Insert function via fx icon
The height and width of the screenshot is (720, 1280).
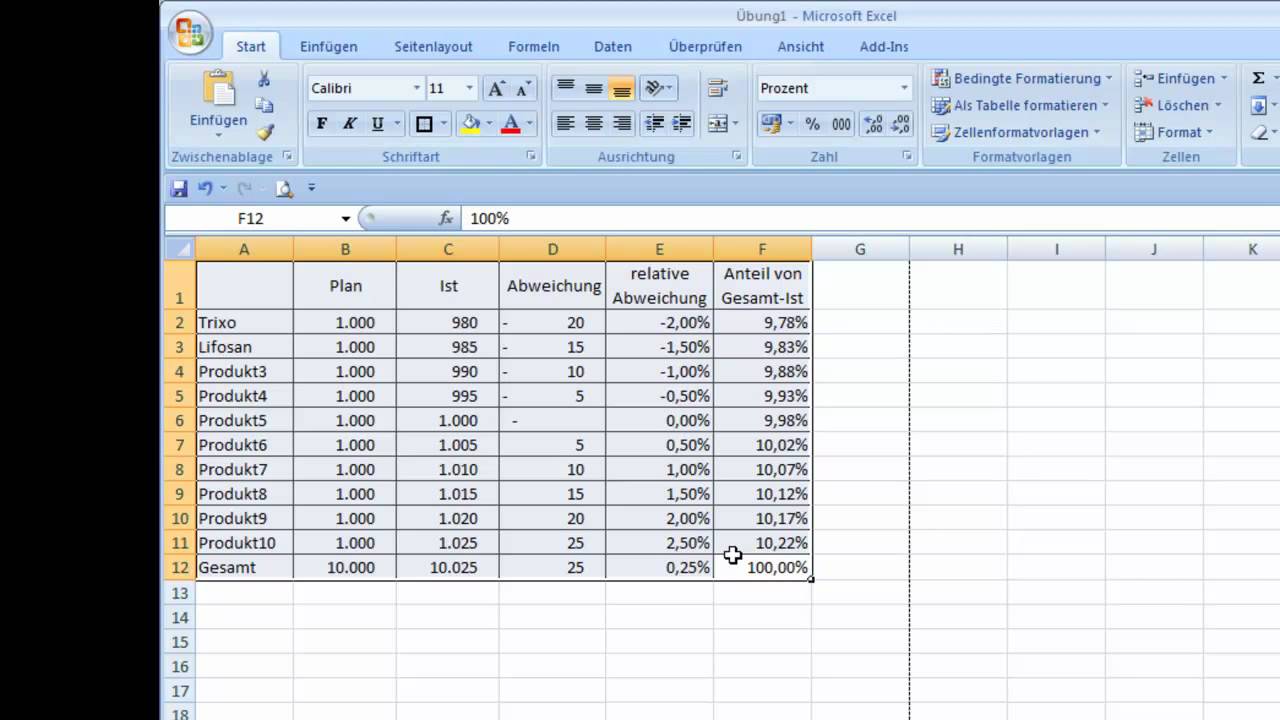[x=446, y=218]
